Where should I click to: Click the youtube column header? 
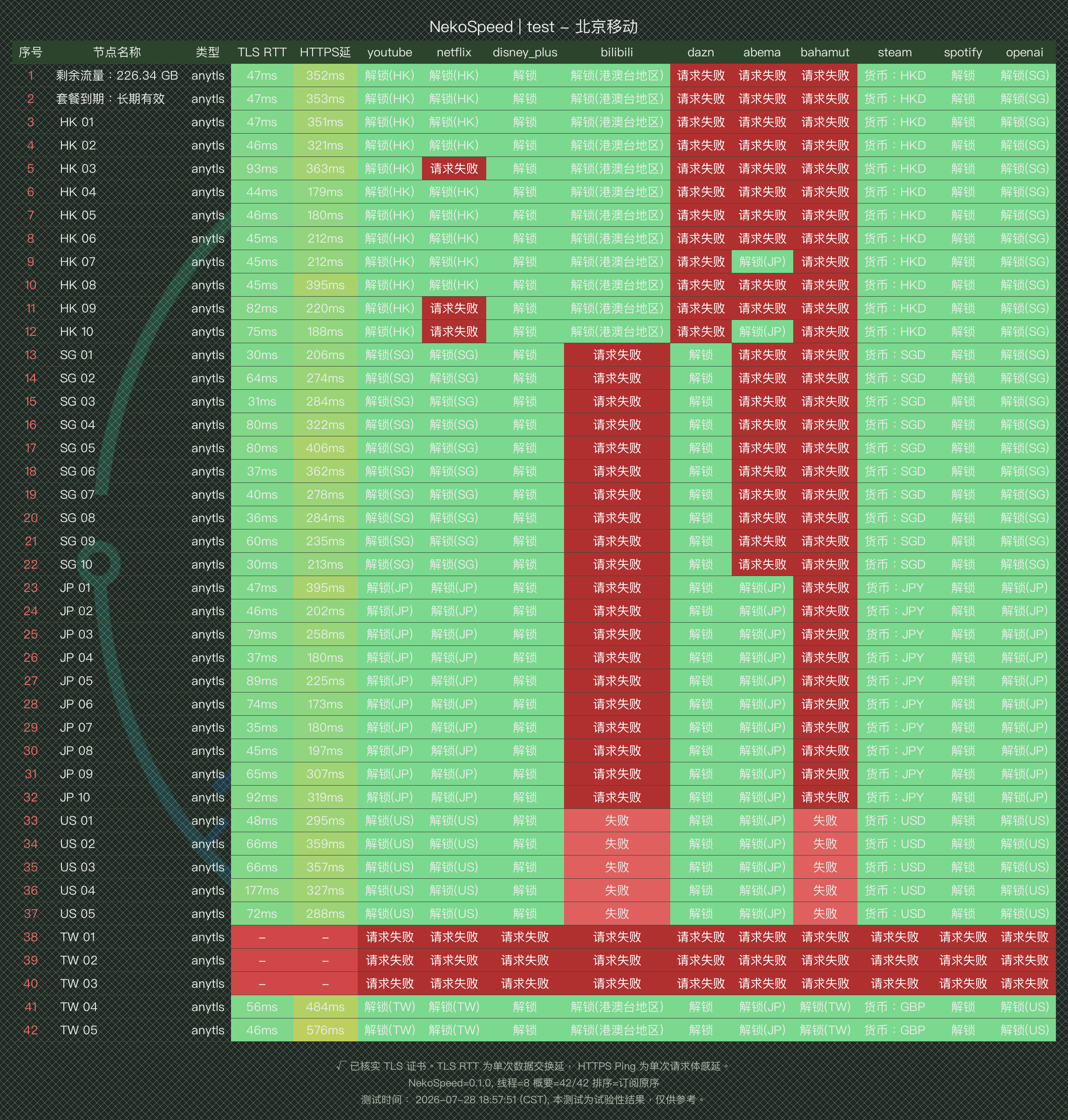tap(389, 52)
